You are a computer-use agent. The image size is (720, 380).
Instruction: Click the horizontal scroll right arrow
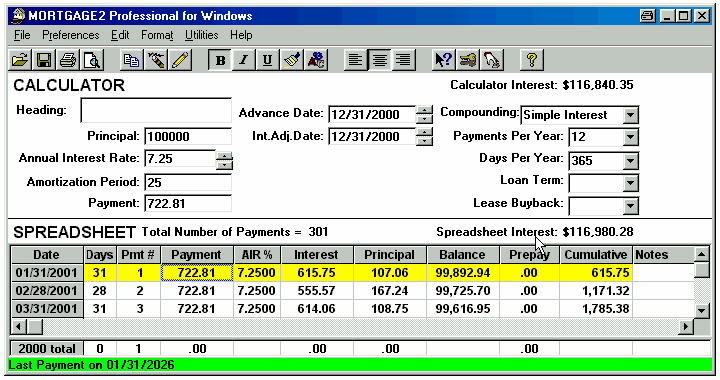point(686,327)
